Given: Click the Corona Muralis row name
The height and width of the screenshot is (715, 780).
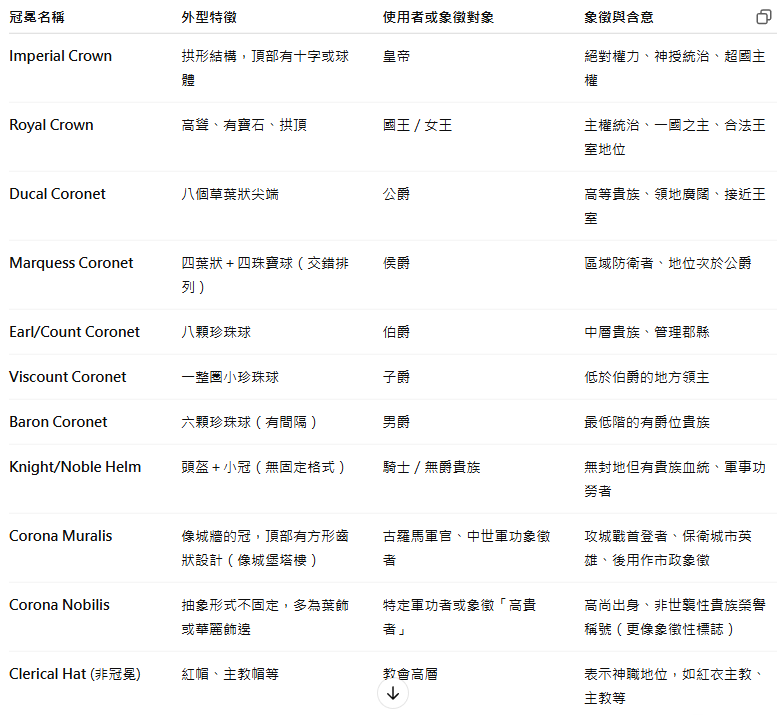Looking at the screenshot, I should tap(61, 536).
